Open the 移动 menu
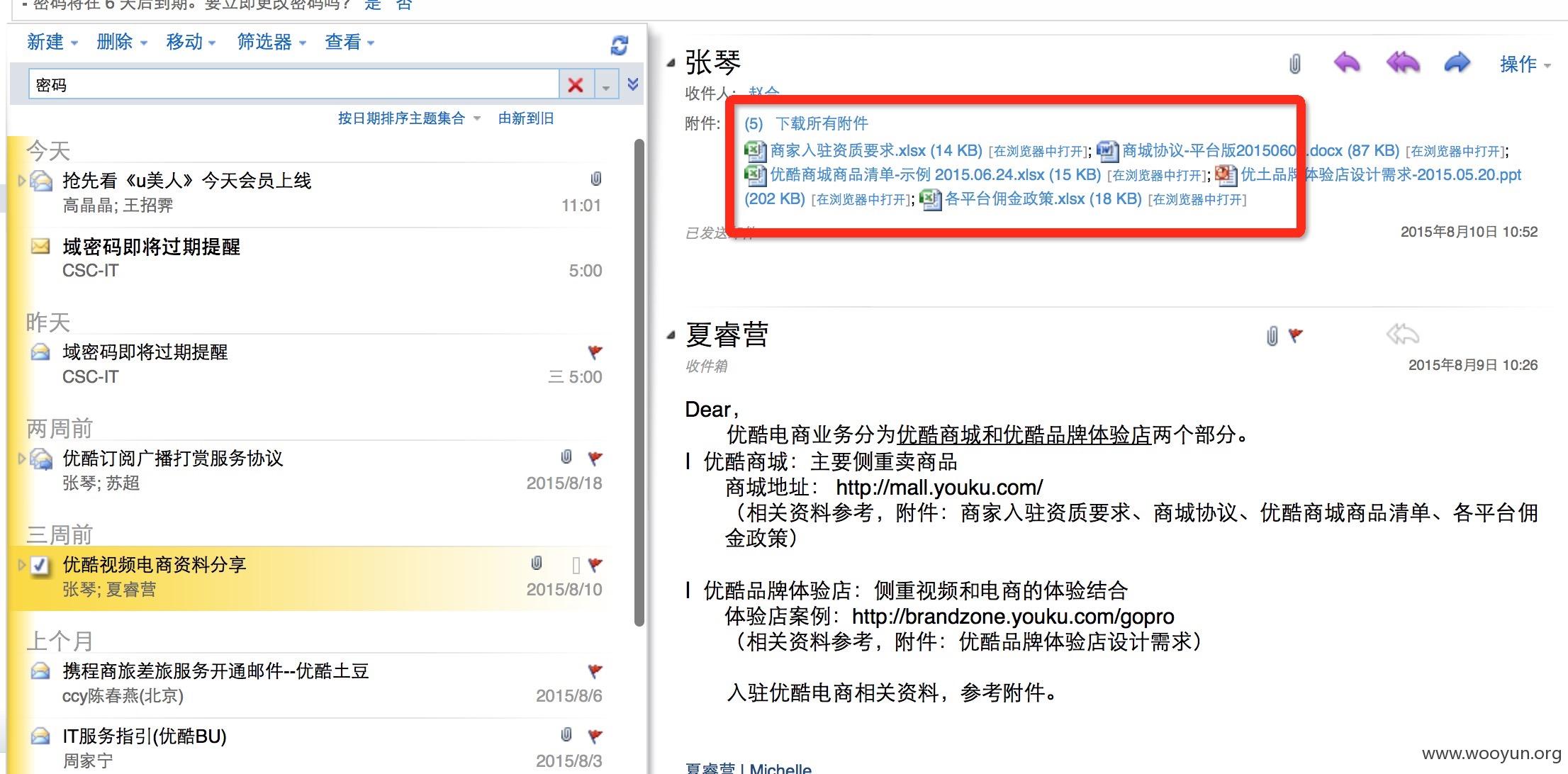This screenshot has height=774, width=1568. (191, 42)
